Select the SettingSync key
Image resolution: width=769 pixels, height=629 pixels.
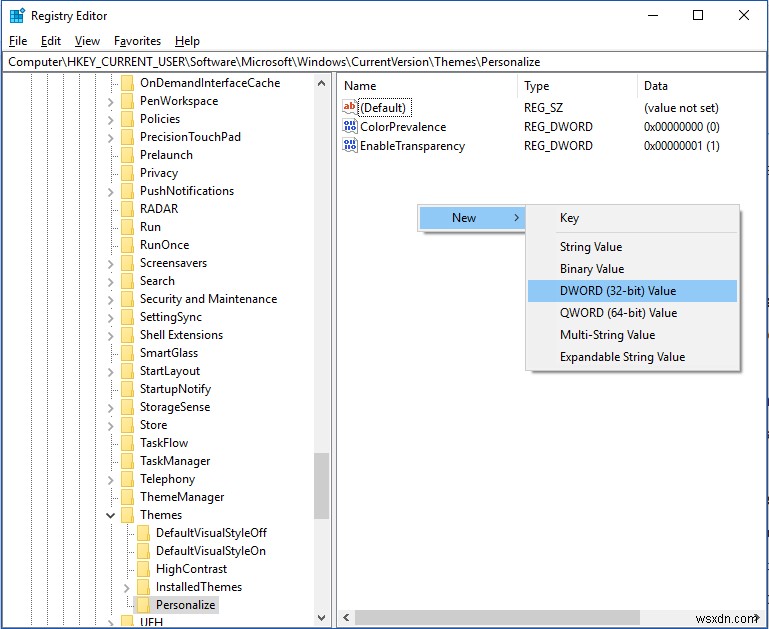171,317
